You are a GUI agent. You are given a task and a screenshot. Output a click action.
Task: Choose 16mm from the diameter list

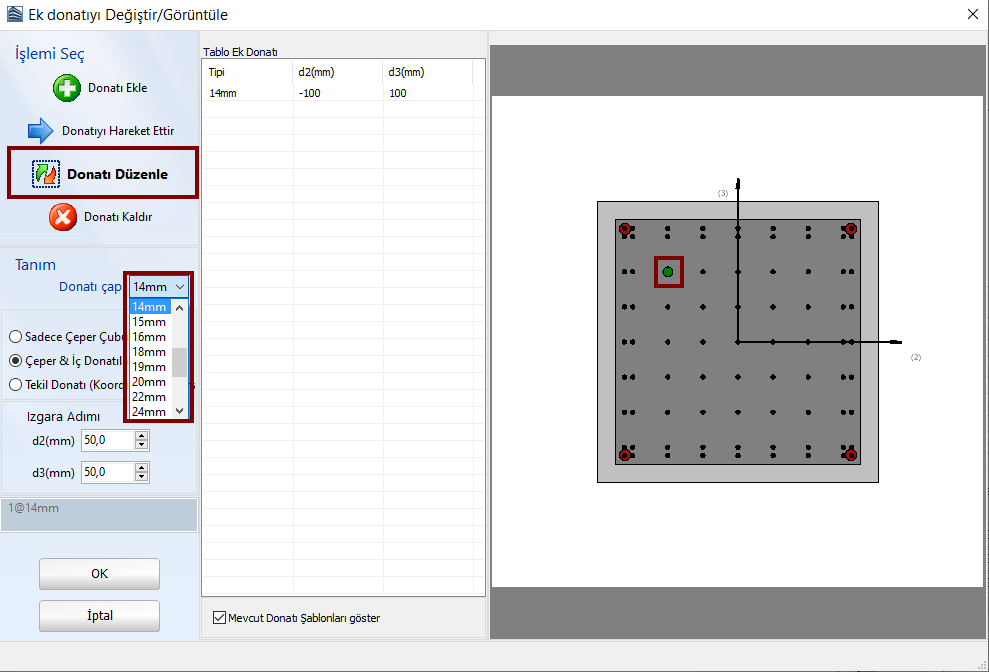(x=149, y=337)
